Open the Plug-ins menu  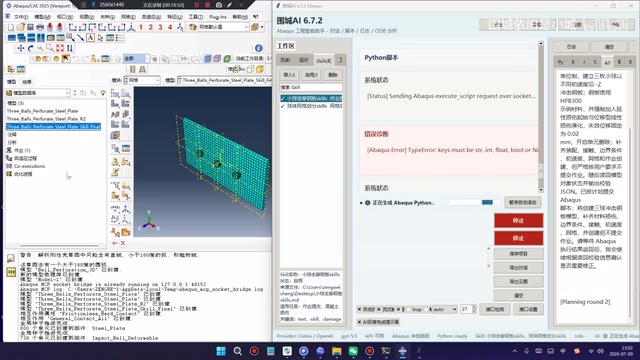pyautogui.click(x=217, y=17)
